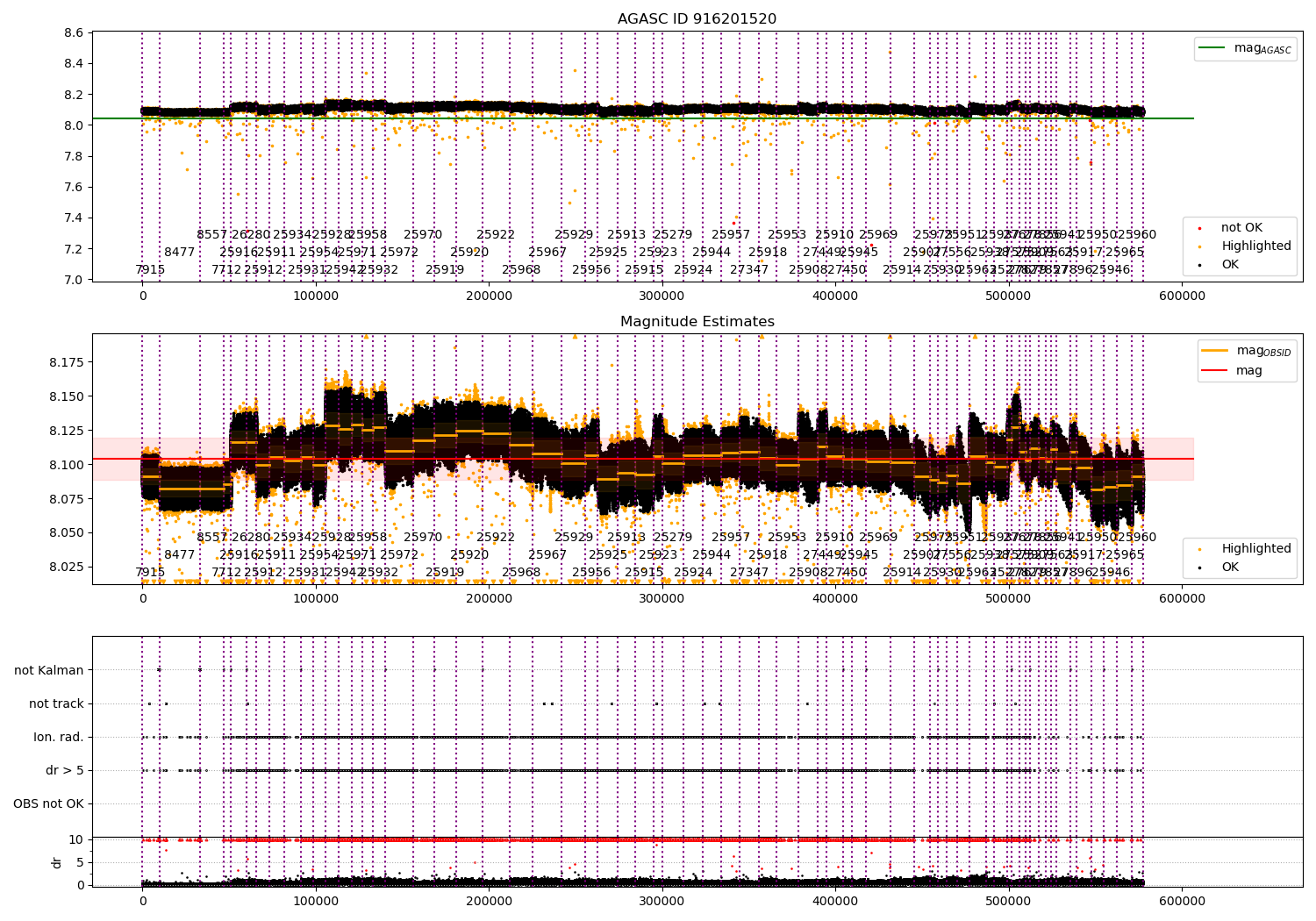Click OBSID label 25919 in Magnitude Estimates plot

(x=445, y=572)
